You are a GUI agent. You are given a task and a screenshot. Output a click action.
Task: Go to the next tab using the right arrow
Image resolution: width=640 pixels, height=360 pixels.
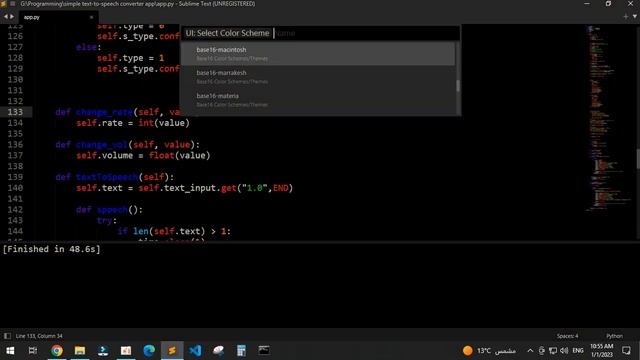tap(12, 17)
